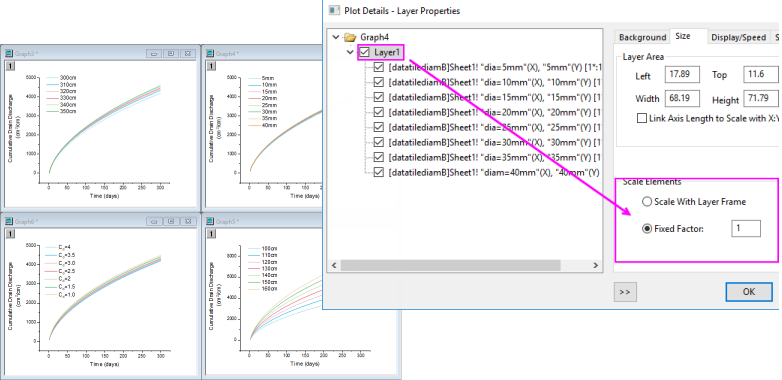The width and height of the screenshot is (782, 380).
Task: Open the Display/Speed tab
Action: pos(739,37)
